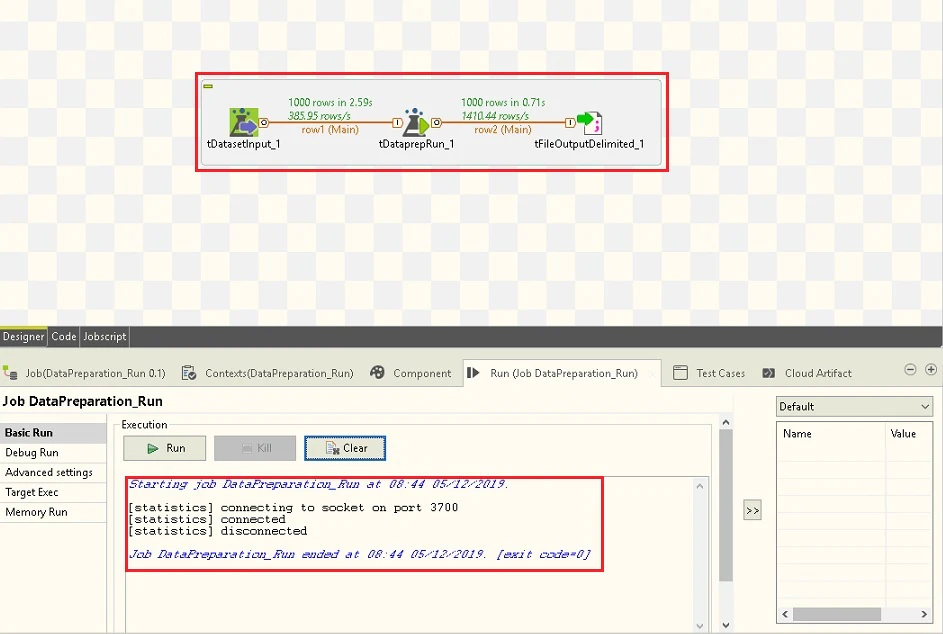The width and height of the screenshot is (943, 634).
Task: Select Target Exec in the side list
Action: point(53,492)
